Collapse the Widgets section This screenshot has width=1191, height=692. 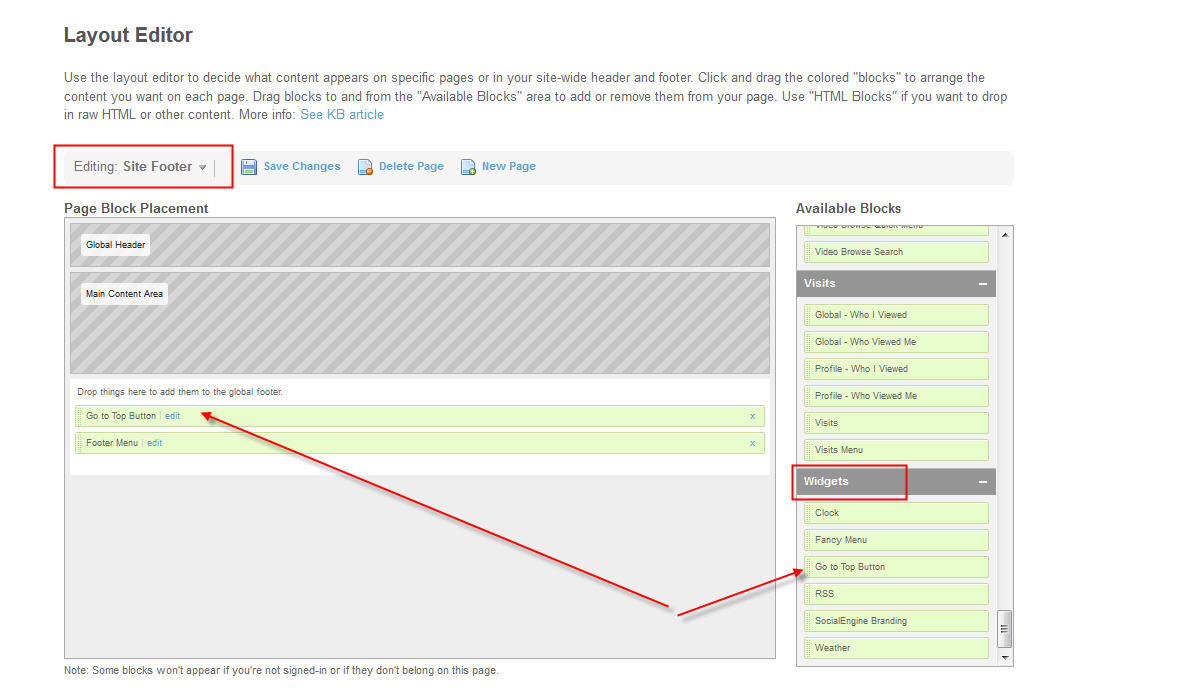[982, 482]
